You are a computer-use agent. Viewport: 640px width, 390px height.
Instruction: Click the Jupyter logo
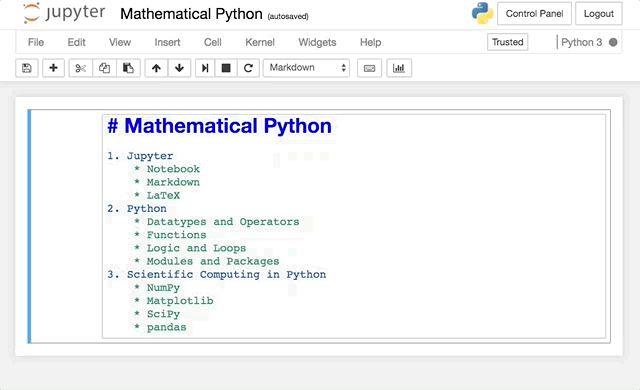click(64, 13)
